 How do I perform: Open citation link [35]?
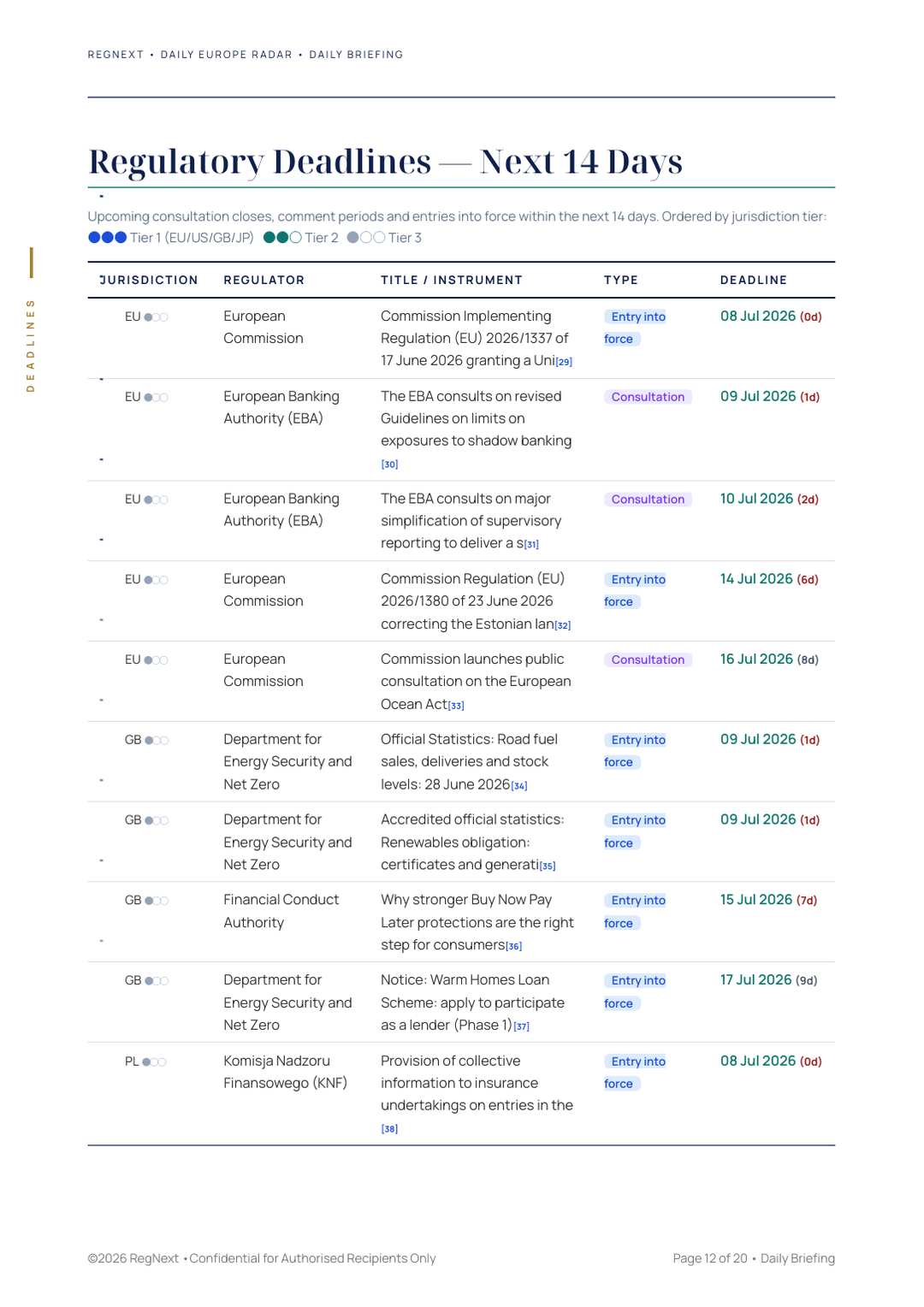(548, 866)
